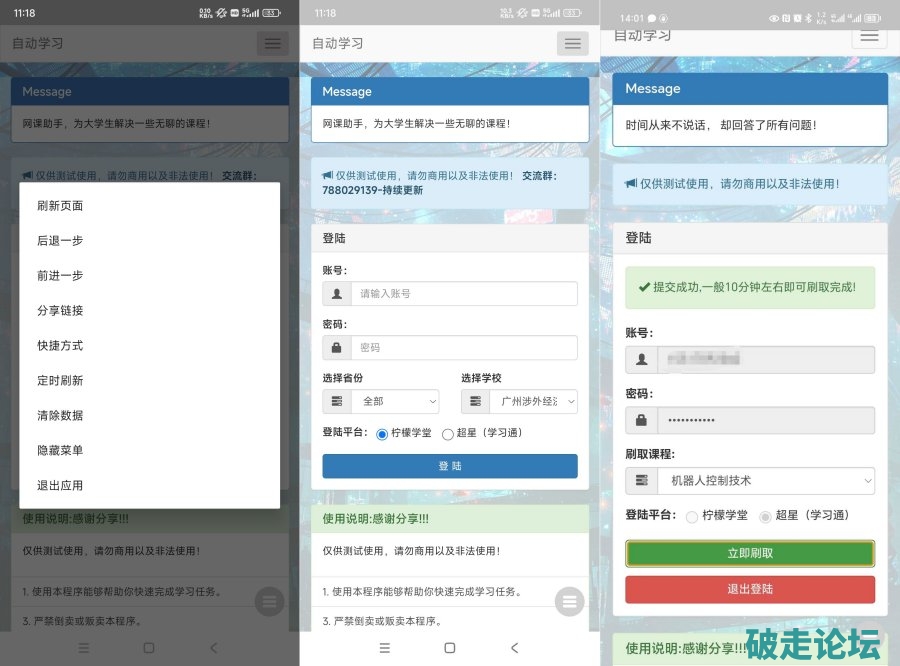Click the megaphone icon in the notice without 交流群
The height and width of the screenshot is (666, 900).
pyautogui.click(x=631, y=184)
